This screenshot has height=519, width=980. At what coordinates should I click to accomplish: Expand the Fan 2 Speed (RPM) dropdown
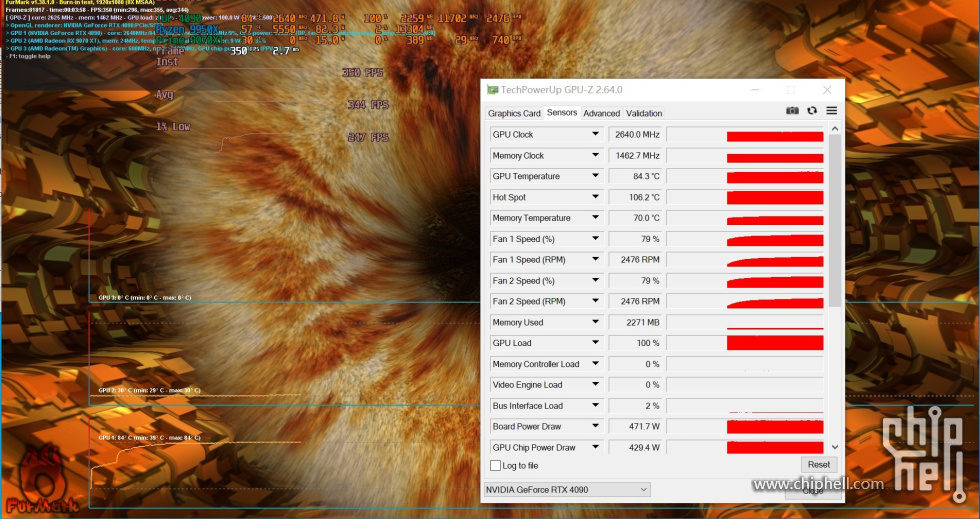(596, 301)
